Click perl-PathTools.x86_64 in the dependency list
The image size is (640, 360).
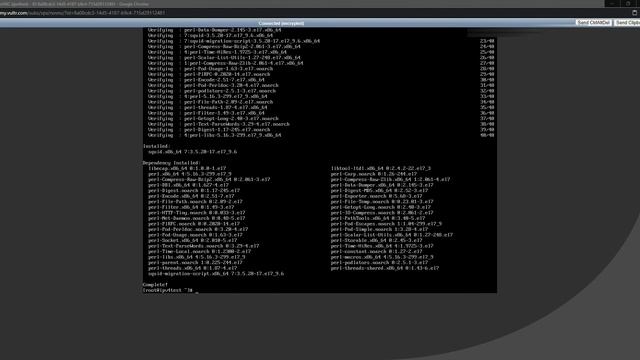pos(378,218)
